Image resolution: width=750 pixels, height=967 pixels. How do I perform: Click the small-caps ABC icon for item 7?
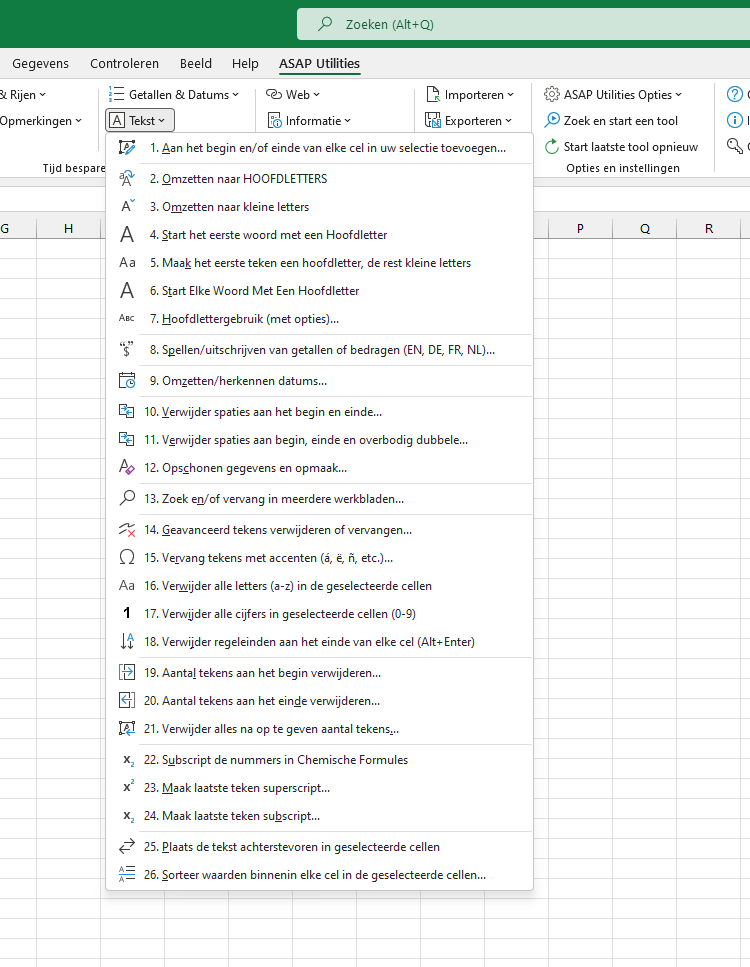126,318
